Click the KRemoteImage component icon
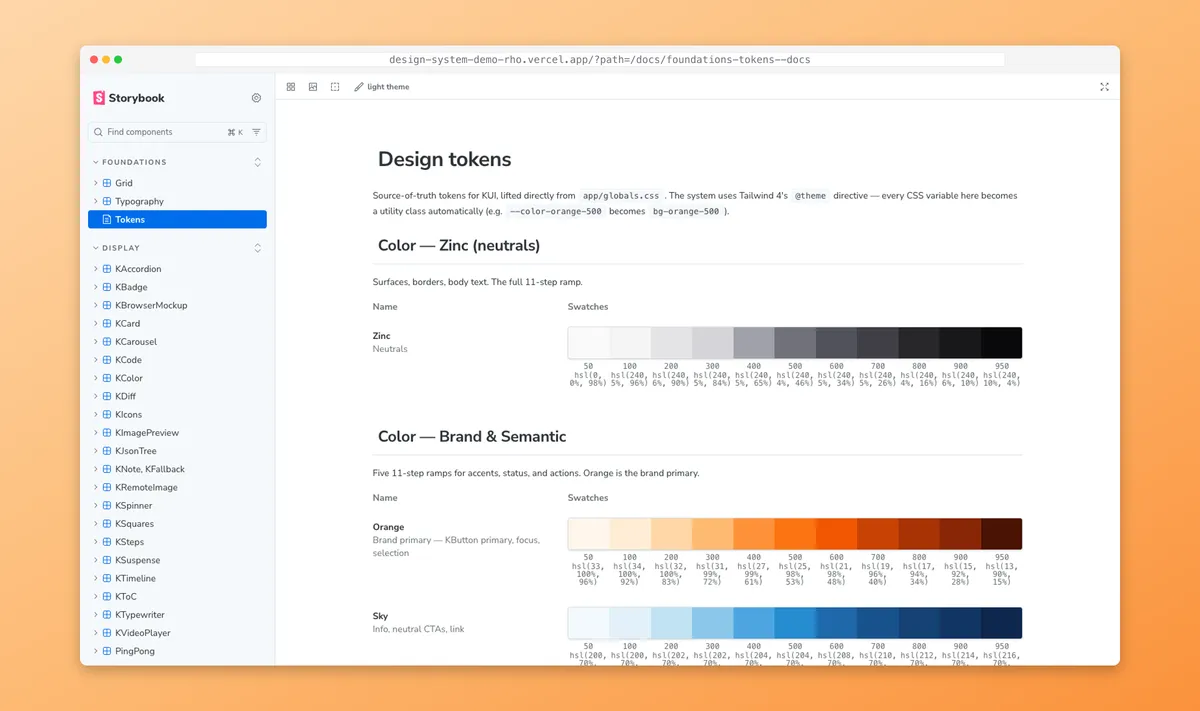The width and height of the screenshot is (1200, 711). (107, 487)
